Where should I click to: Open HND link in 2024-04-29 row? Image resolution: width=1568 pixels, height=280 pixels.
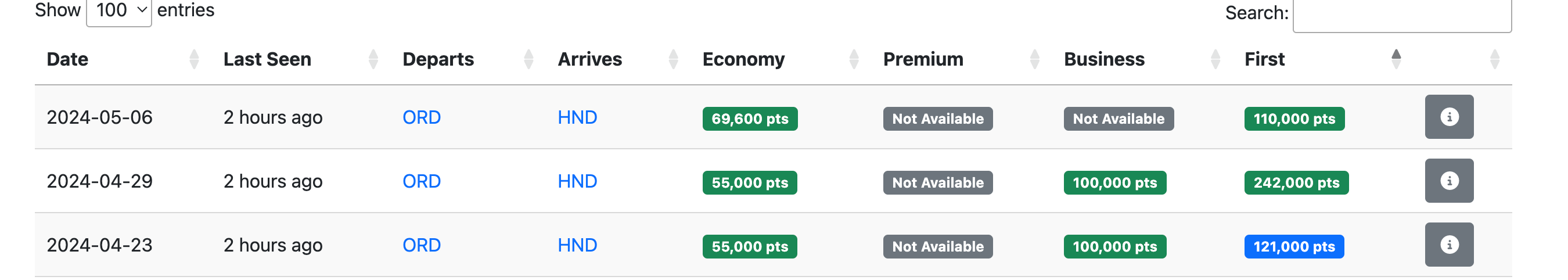click(x=577, y=181)
